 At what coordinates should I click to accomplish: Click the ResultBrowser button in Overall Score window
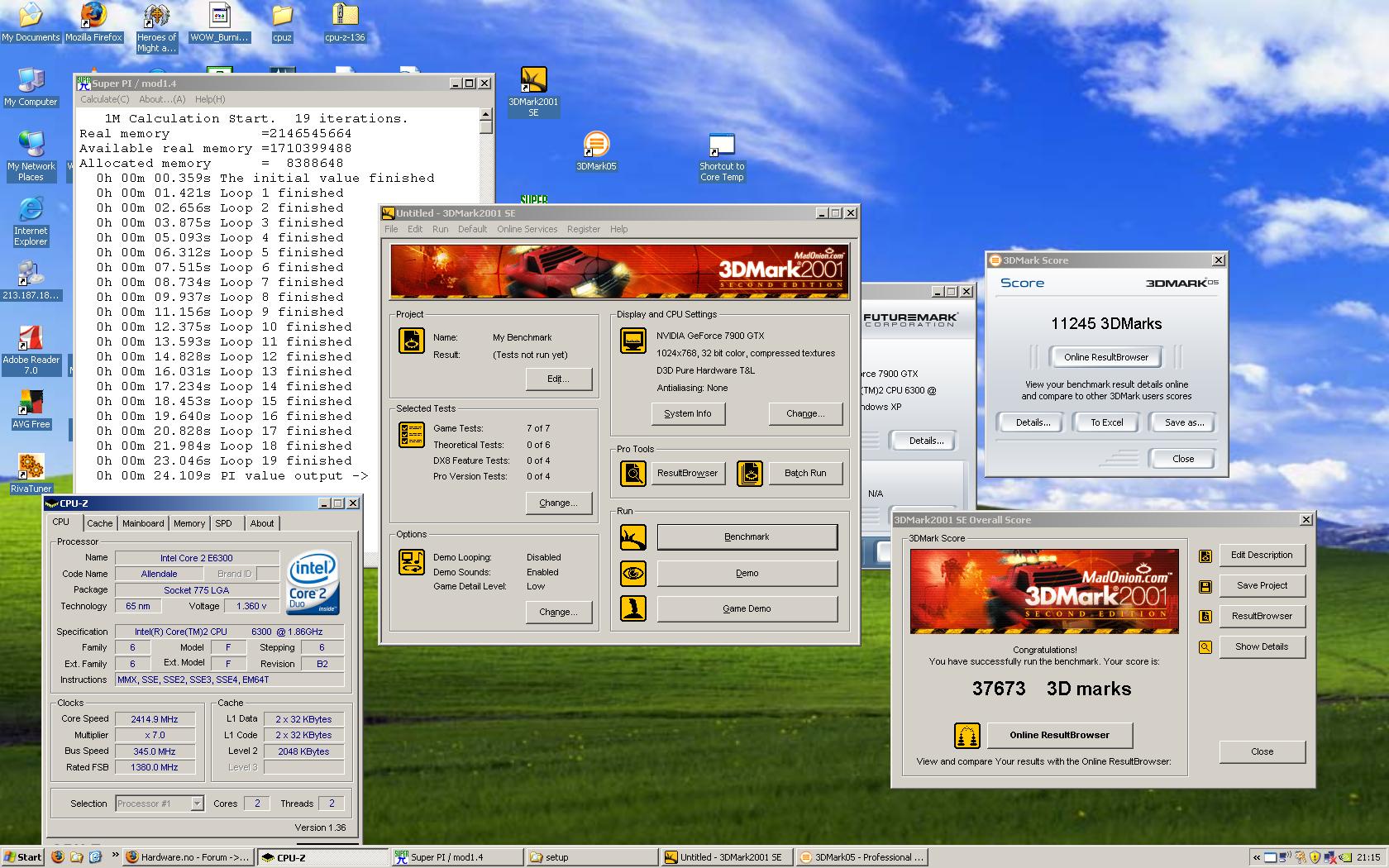point(1262,616)
